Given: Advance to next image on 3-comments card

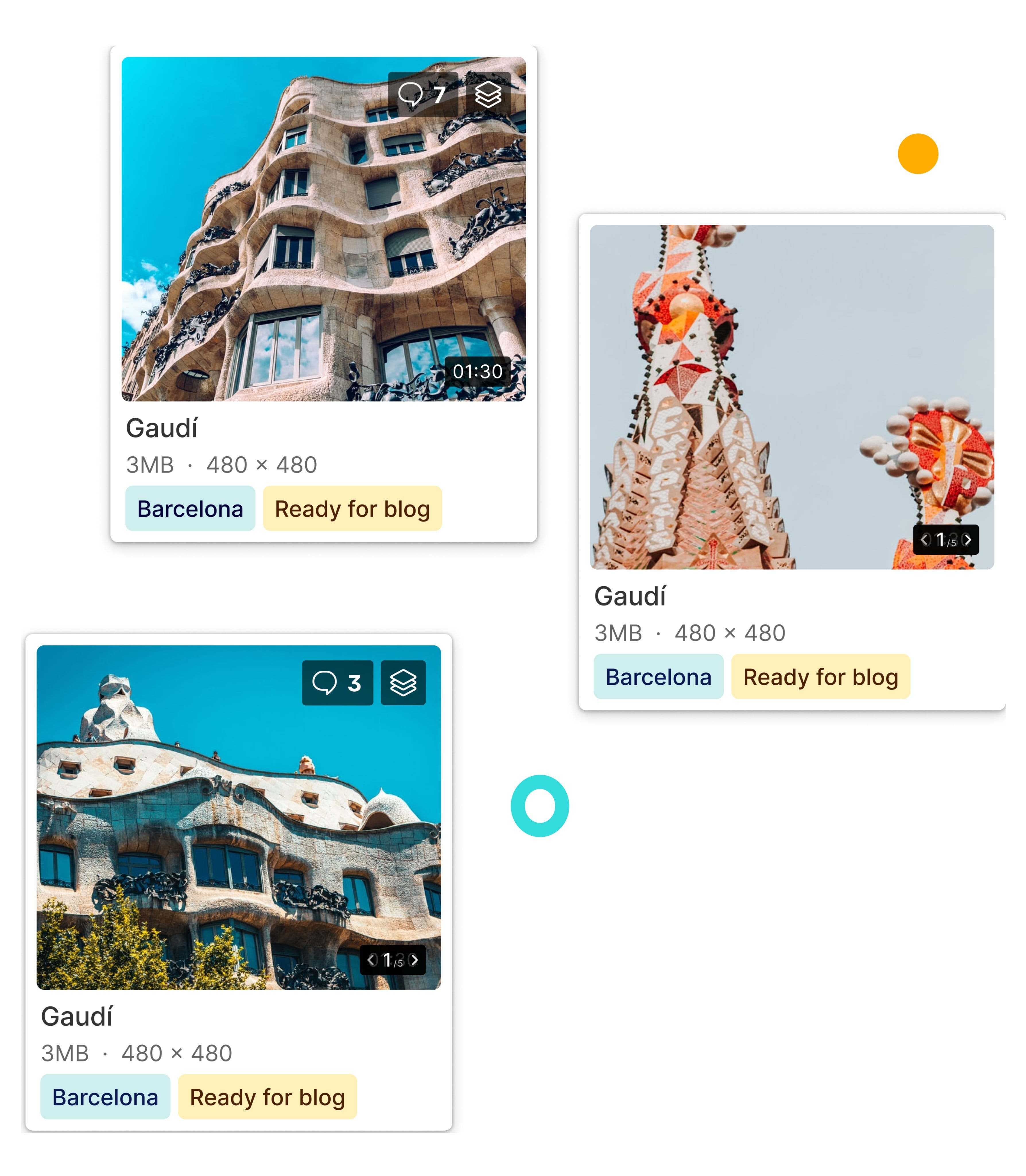Looking at the screenshot, I should (x=414, y=960).
